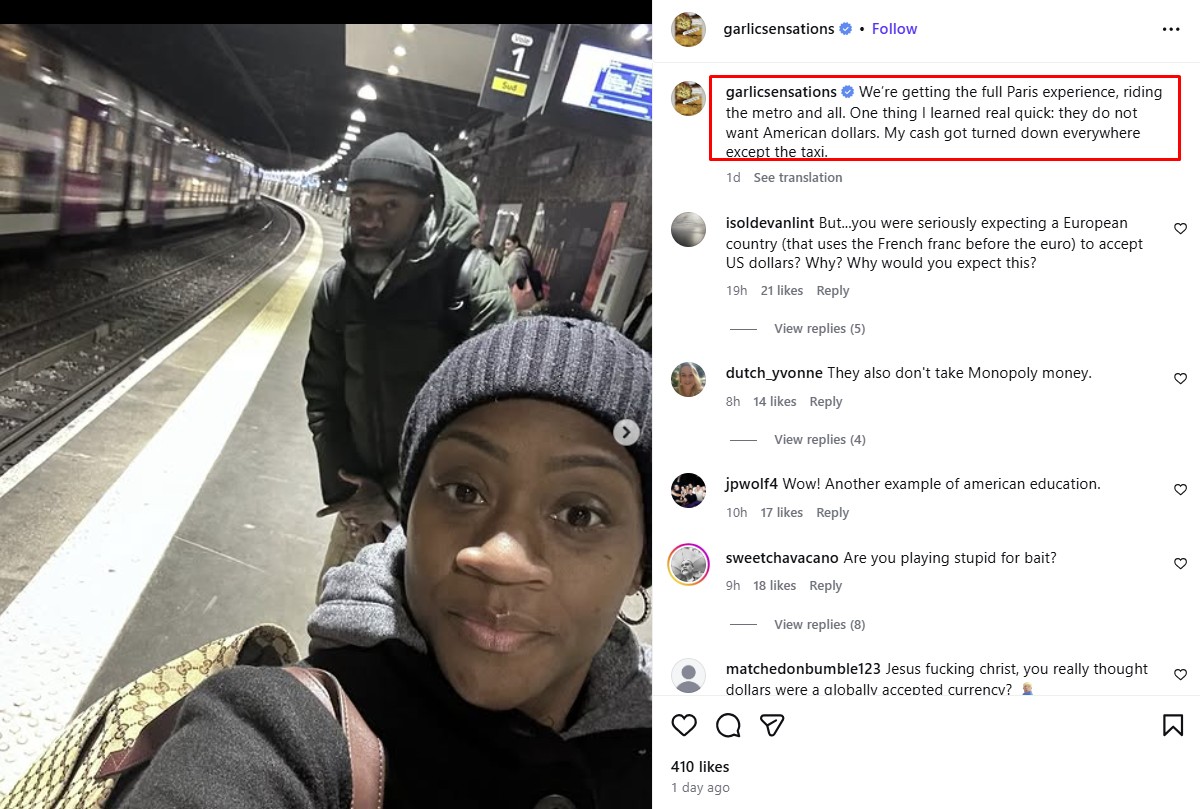Like jpwolf4's comment heart
Image resolution: width=1200 pixels, height=809 pixels.
tap(1180, 490)
